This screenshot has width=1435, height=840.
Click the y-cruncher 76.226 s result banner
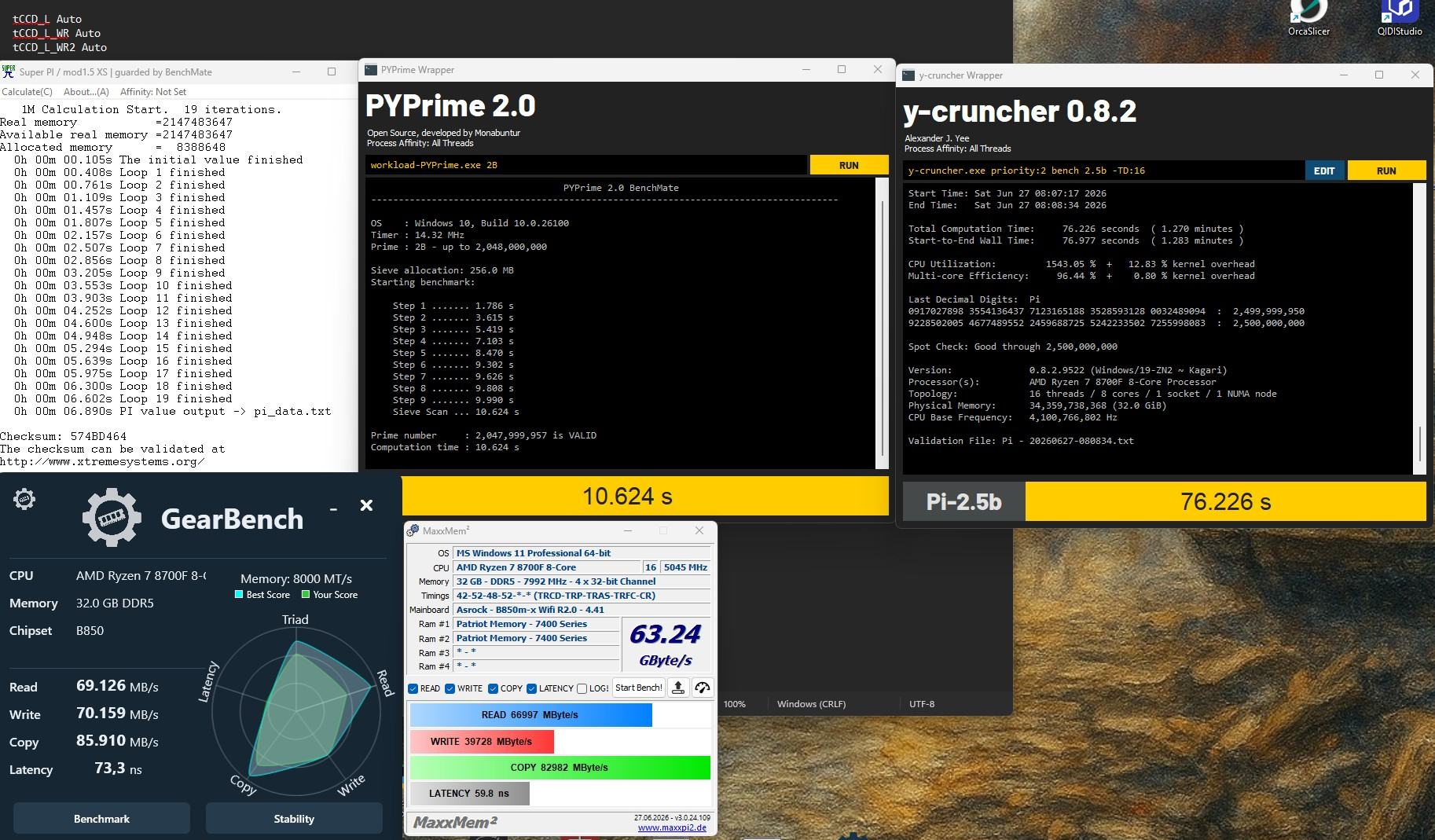tap(1225, 502)
